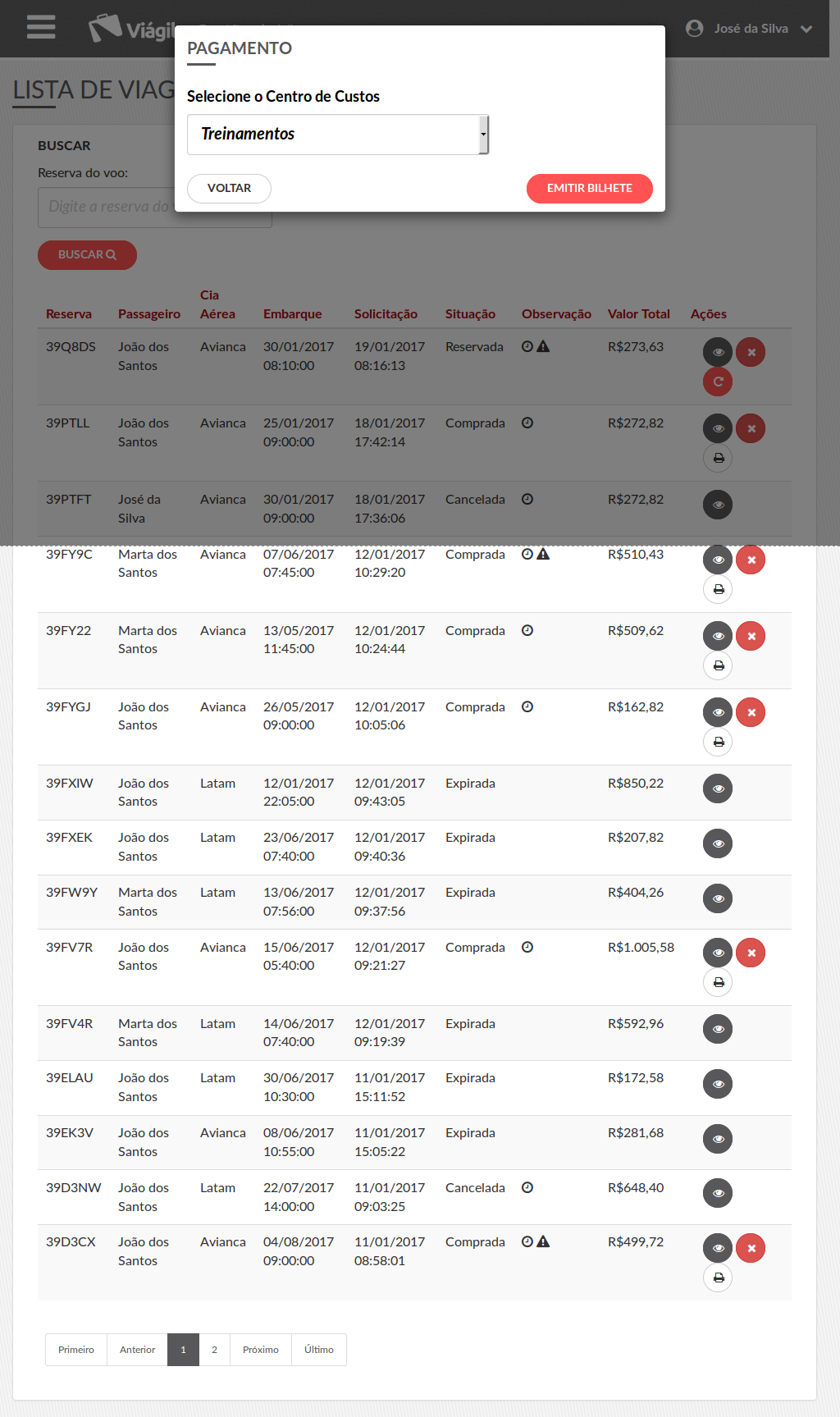
Task: Open the hamburger navigation menu
Action: pos(41,28)
